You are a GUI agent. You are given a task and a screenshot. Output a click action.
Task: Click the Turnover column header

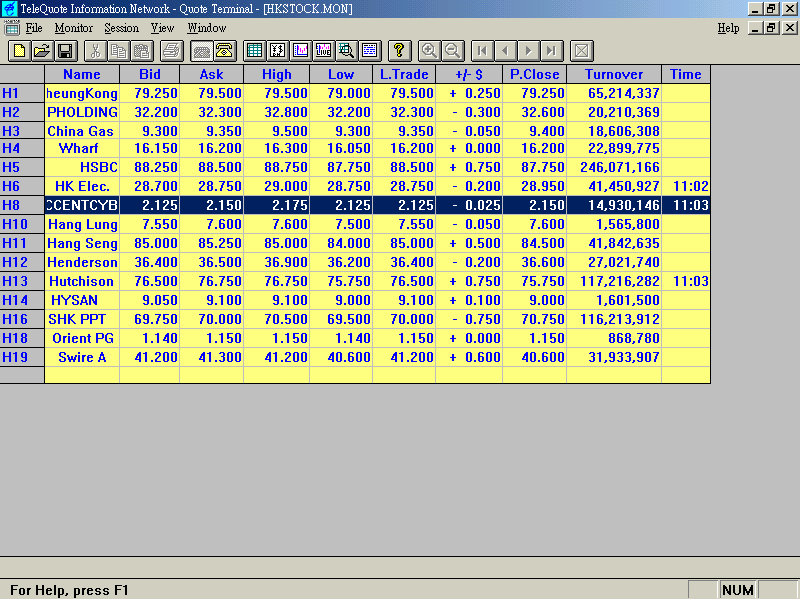(614, 74)
